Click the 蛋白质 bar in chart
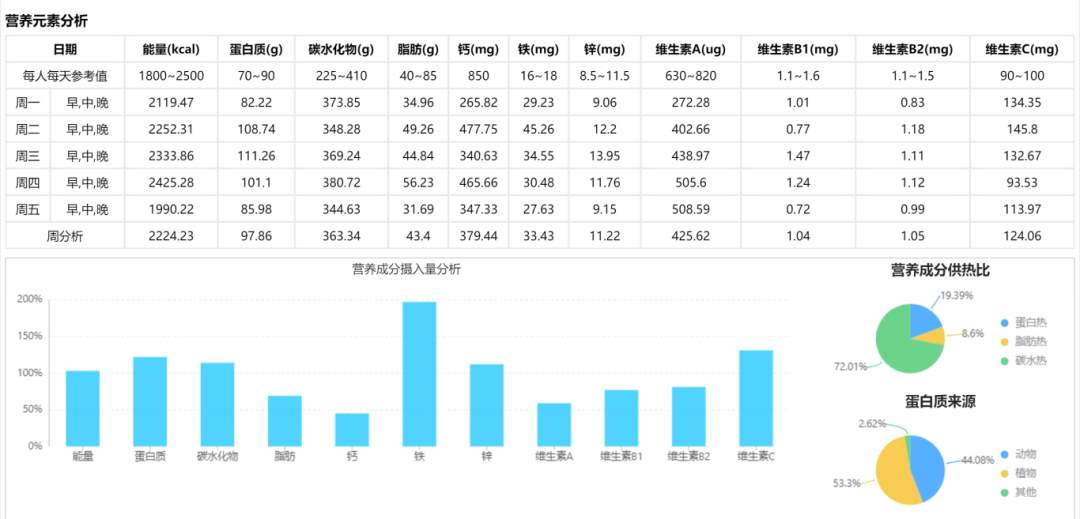Screen dimensions: 1080x519 150,401
